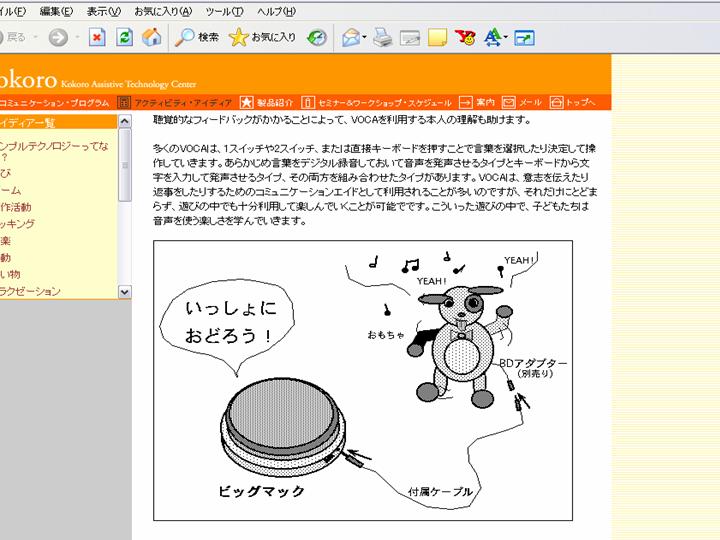Open the お気に入り(A) menu

(163, 11)
